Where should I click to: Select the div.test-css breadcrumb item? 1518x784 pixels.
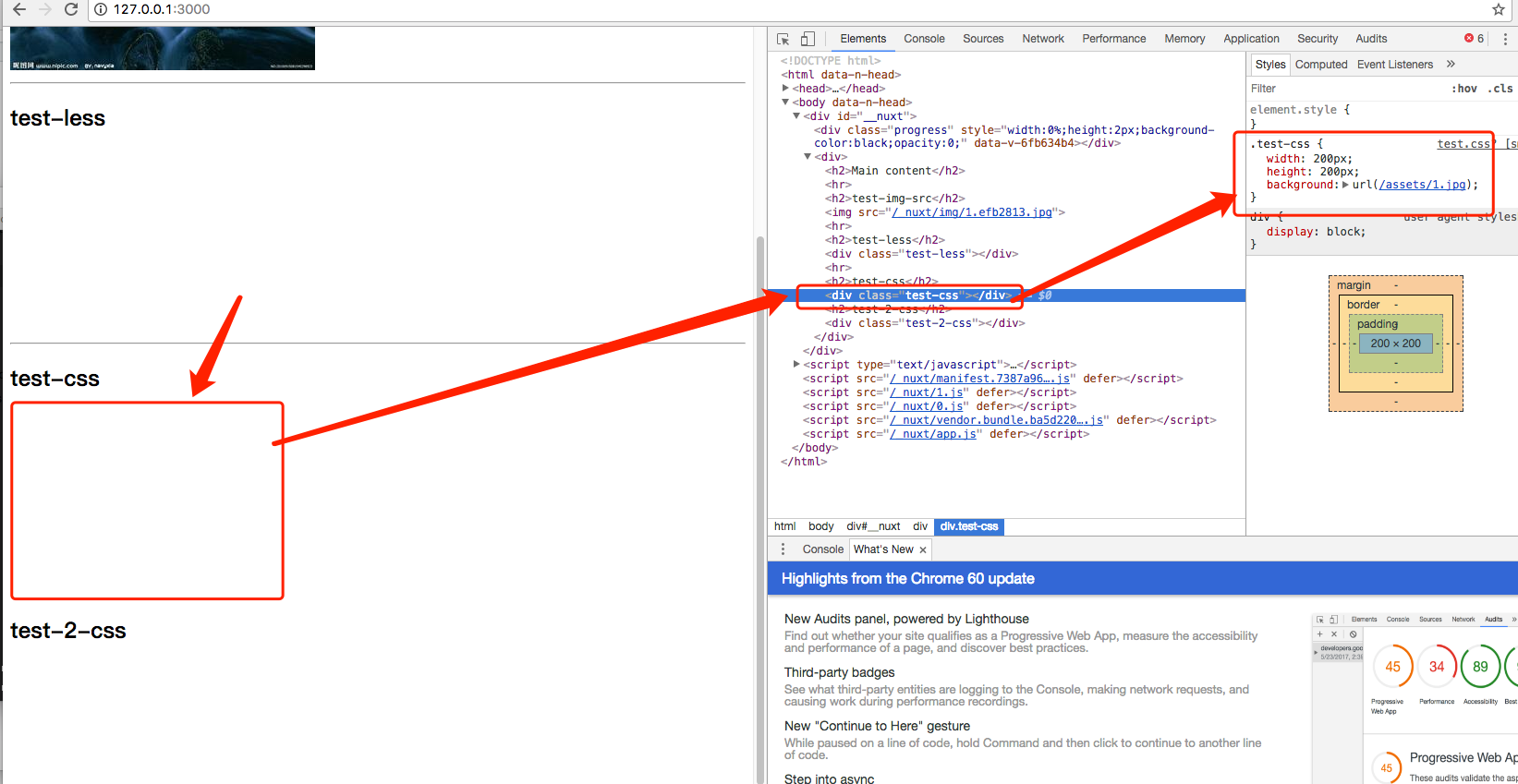click(x=968, y=526)
